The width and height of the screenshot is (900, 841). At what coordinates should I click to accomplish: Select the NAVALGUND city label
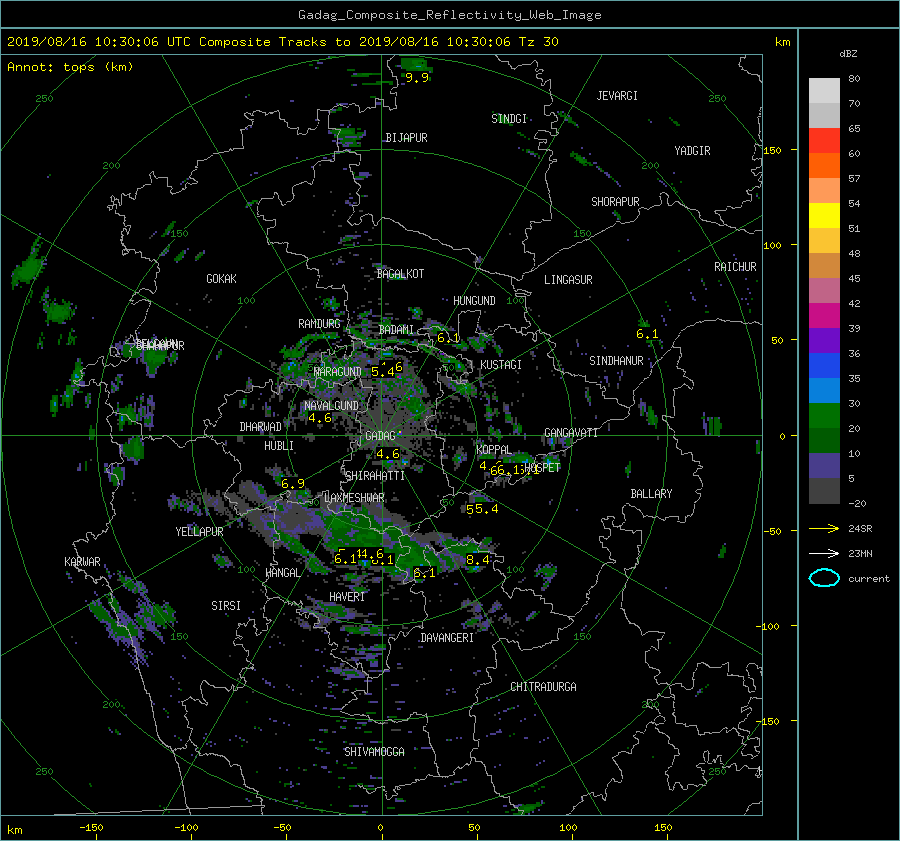[331, 406]
